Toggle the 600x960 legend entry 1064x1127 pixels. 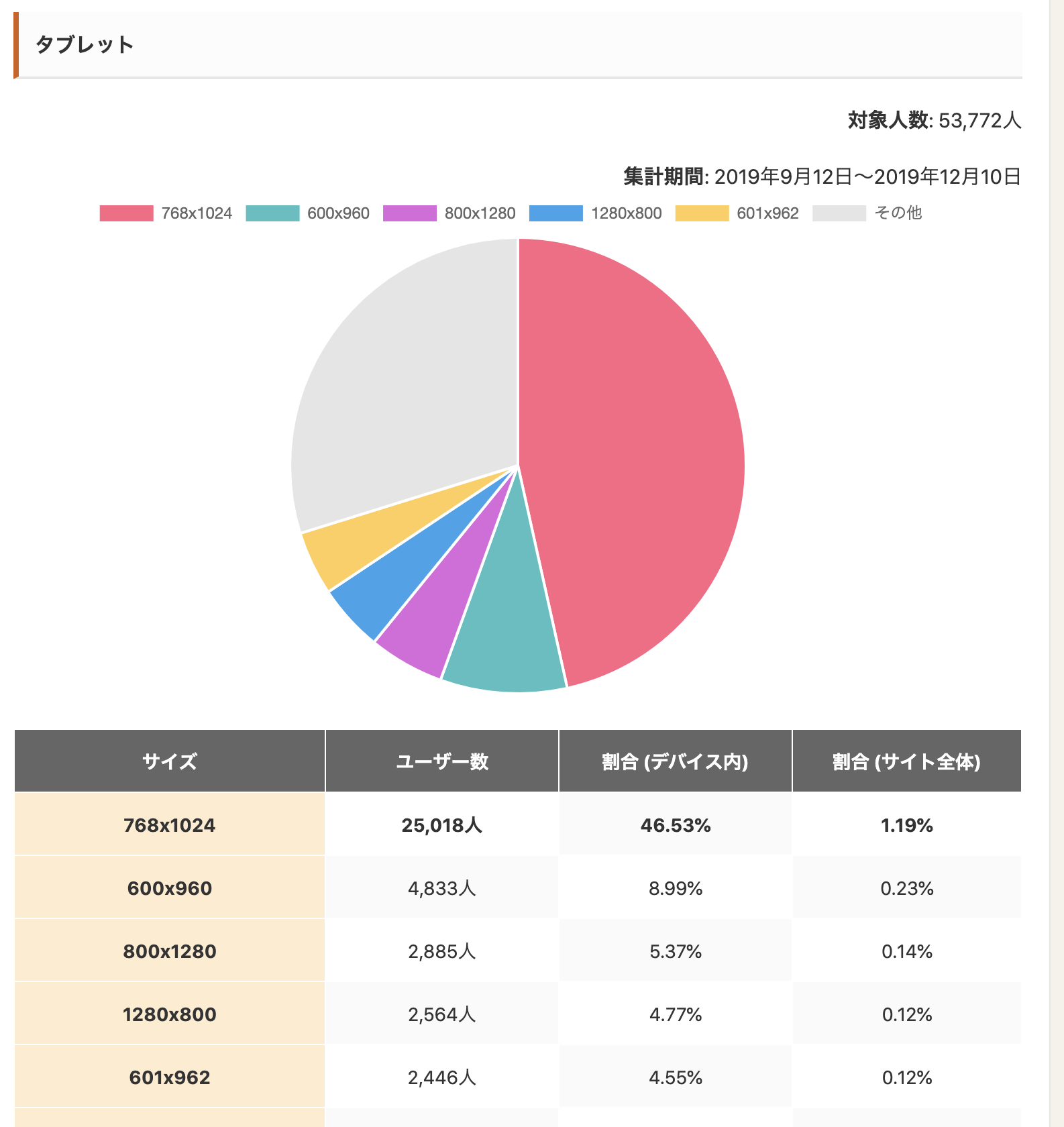308,213
